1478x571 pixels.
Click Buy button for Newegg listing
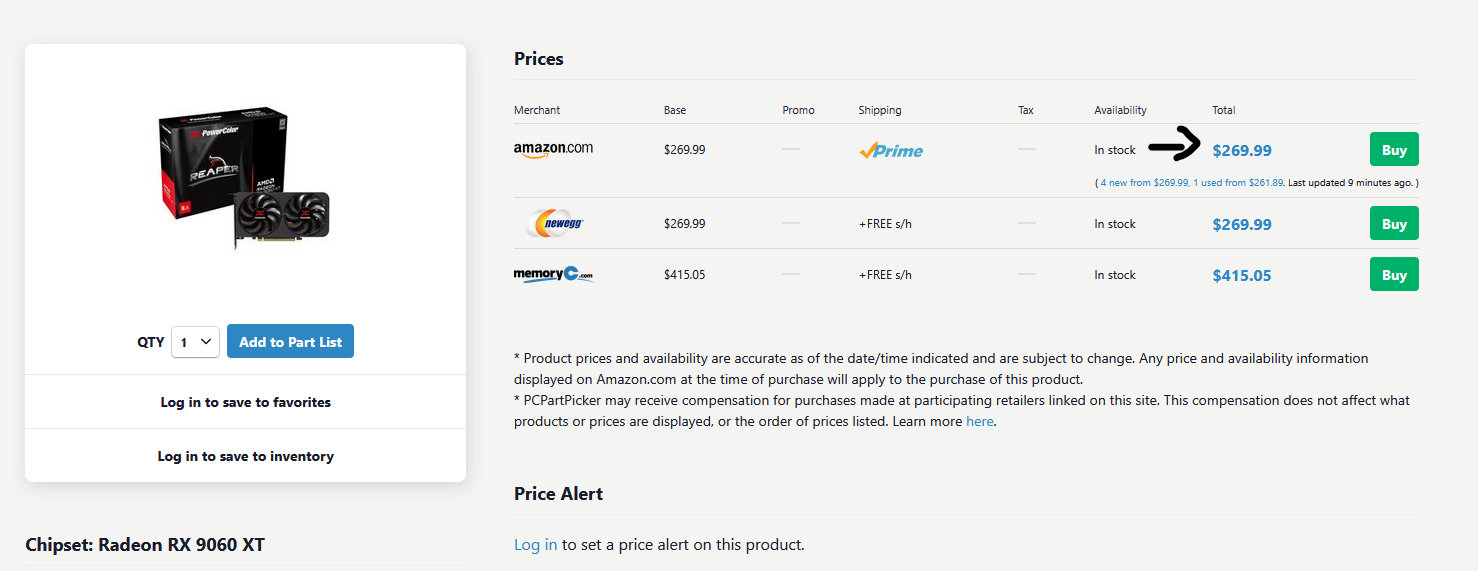click(x=1394, y=224)
